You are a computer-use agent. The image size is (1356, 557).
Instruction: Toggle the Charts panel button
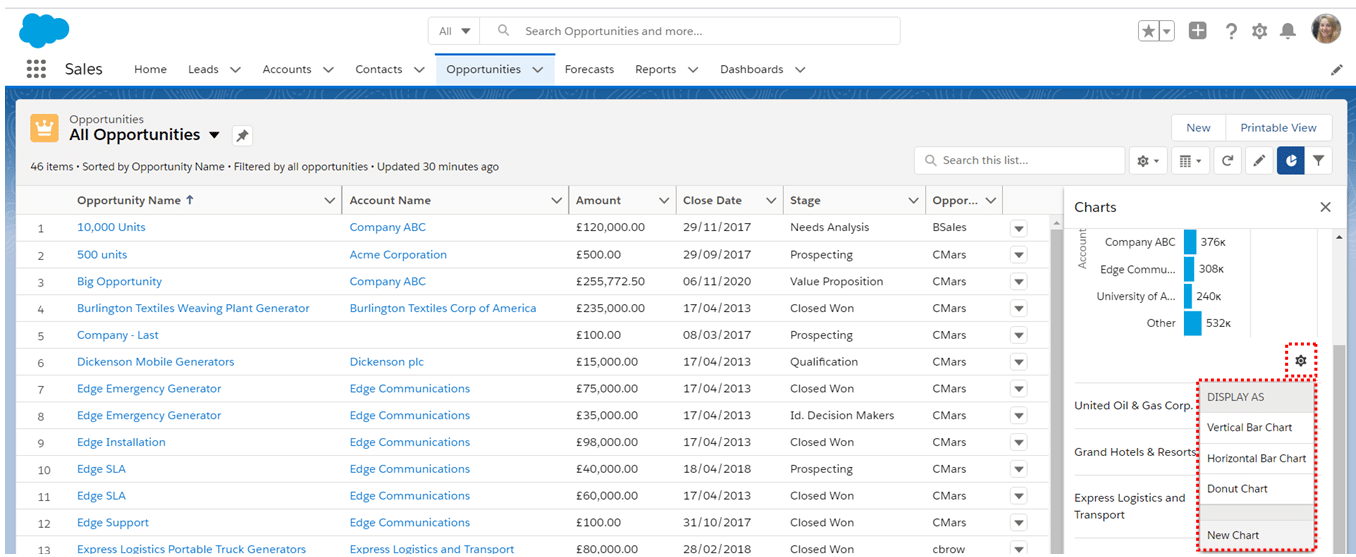(1291, 160)
